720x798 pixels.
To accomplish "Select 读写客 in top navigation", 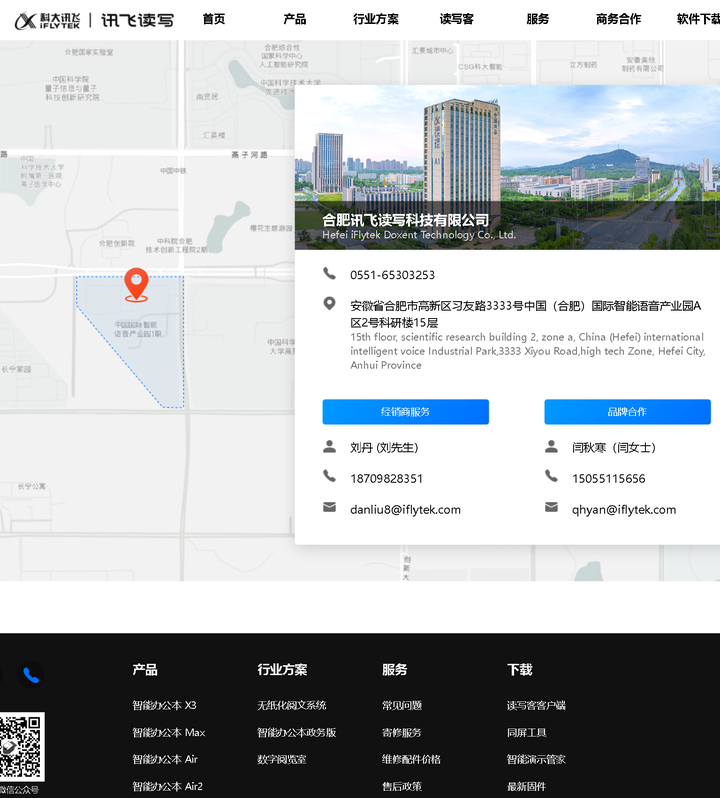I will point(456,19).
